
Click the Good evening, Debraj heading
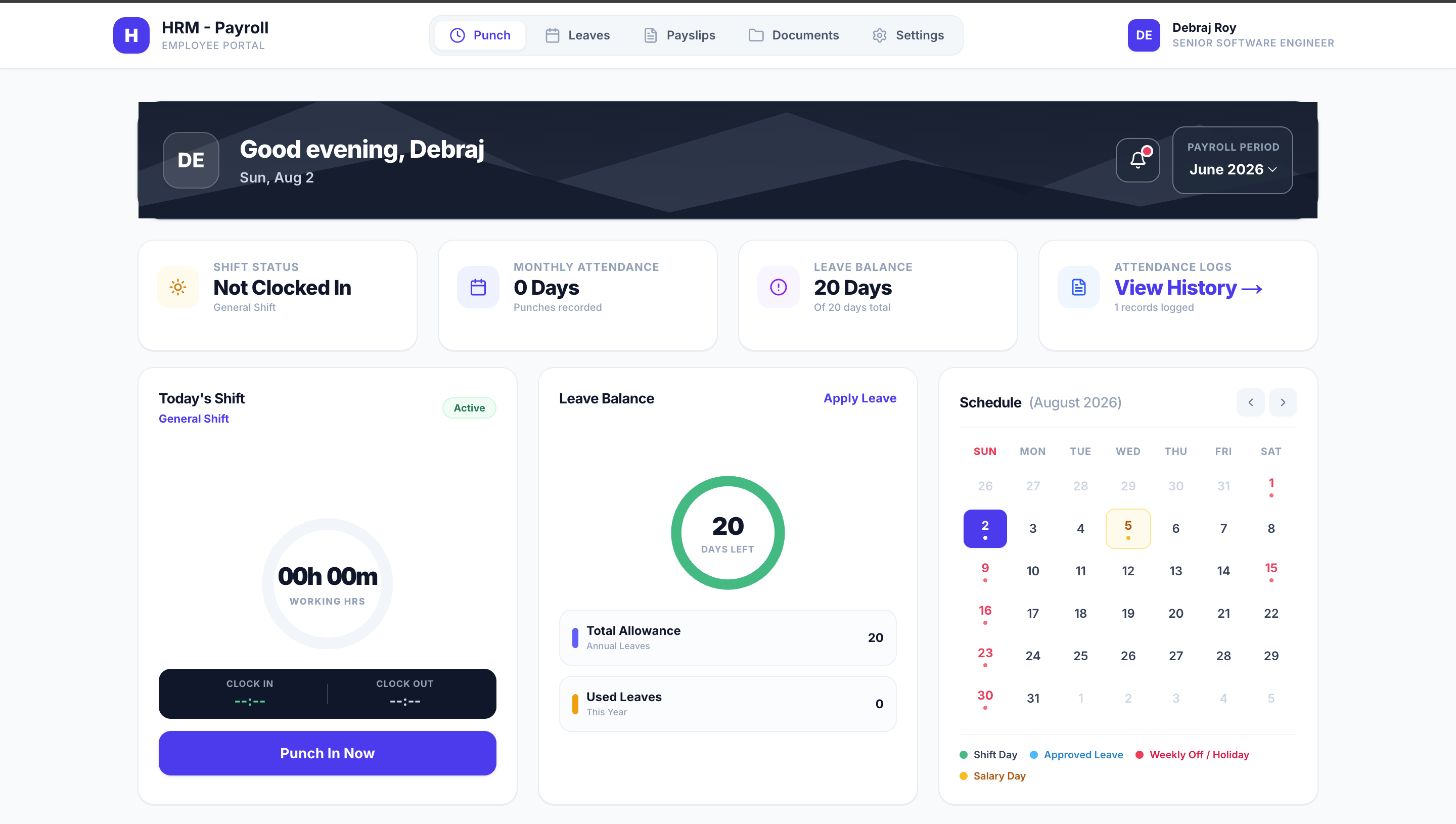361,150
